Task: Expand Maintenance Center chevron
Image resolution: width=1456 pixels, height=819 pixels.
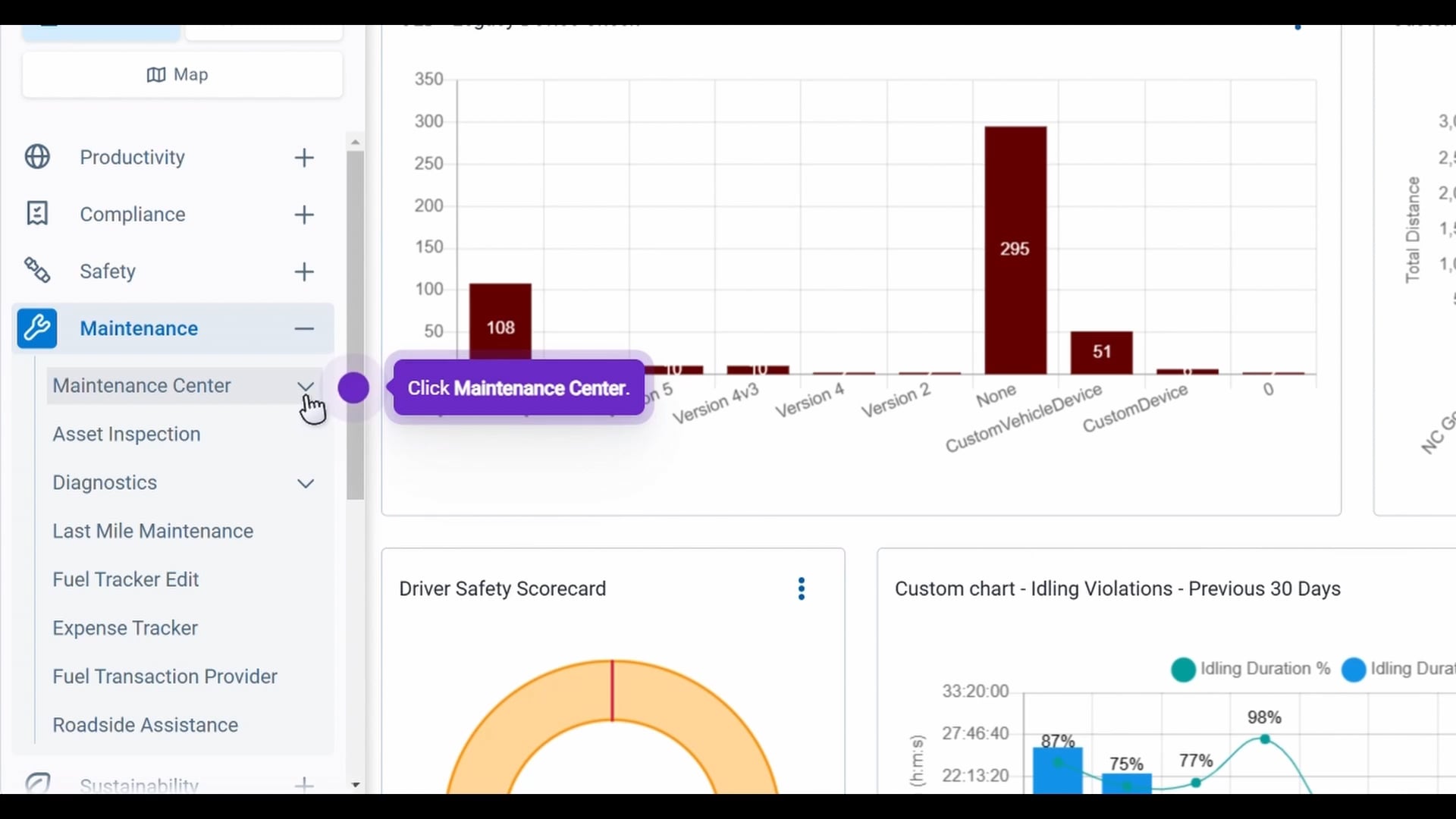Action: click(x=306, y=386)
